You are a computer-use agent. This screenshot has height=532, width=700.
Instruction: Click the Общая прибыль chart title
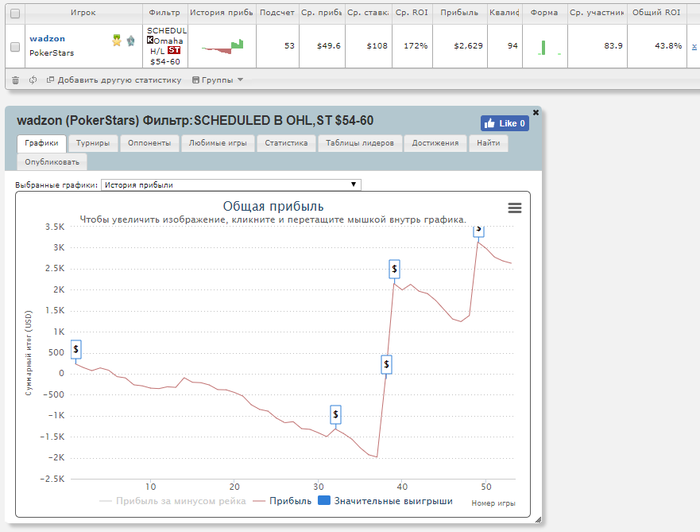[273, 207]
